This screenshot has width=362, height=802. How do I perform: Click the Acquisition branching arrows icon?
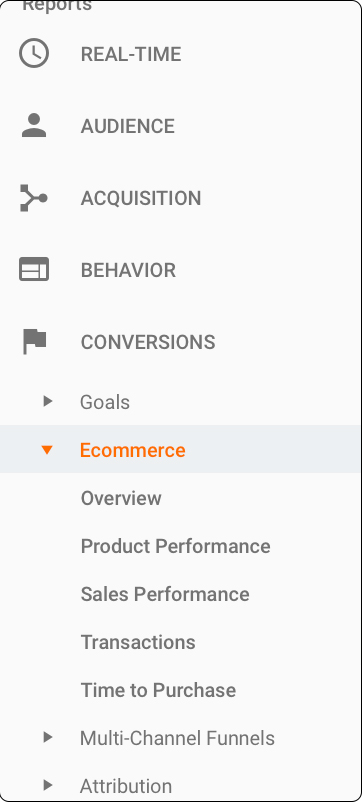[34, 198]
